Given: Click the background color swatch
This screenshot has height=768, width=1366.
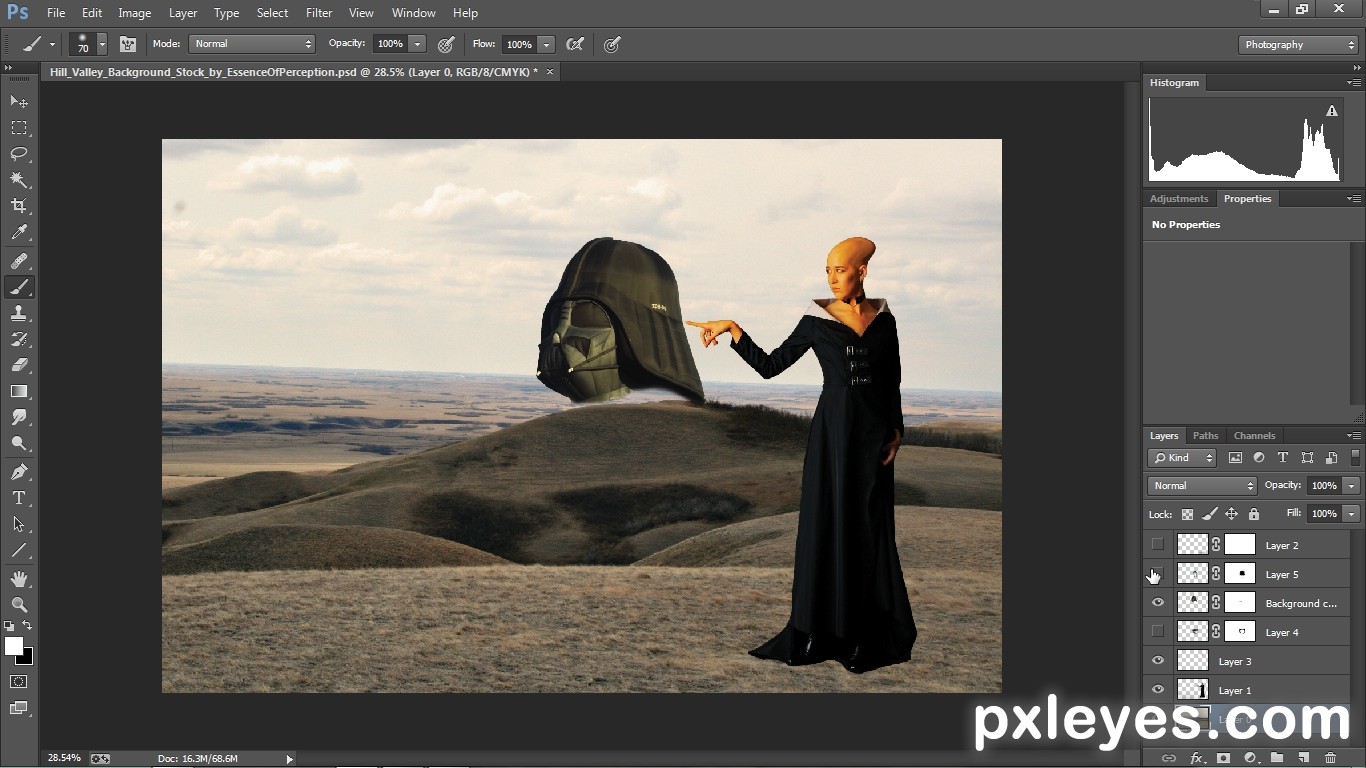Looking at the screenshot, I should pos(28,658).
